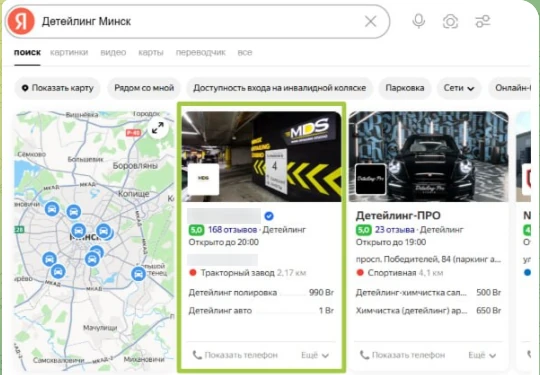Open image search camera icon
The height and width of the screenshot is (375, 540).
(450, 22)
